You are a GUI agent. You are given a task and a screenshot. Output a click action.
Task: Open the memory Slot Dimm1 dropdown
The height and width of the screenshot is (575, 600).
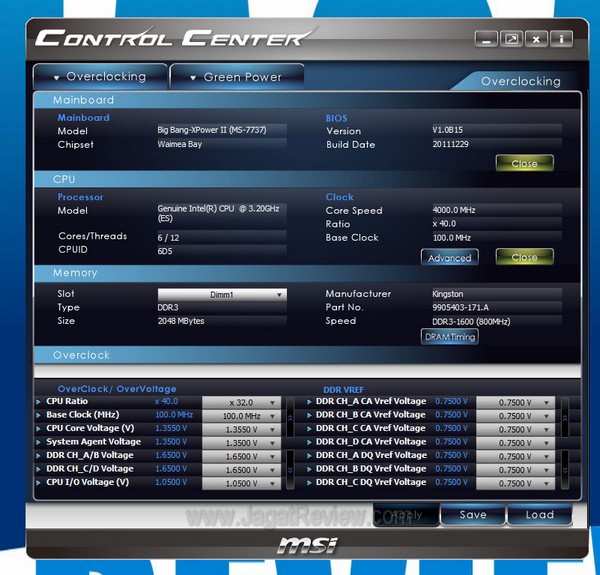tap(222, 295)
